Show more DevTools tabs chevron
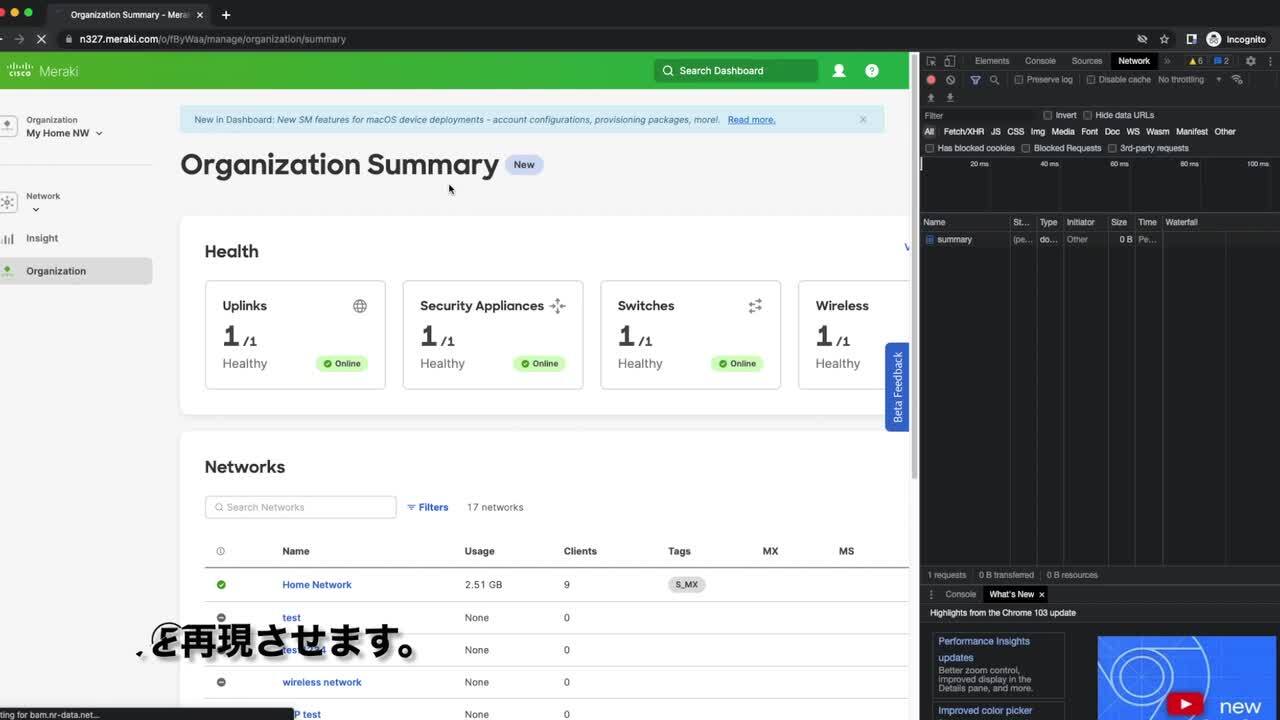The image size is (1280, 720). click(1167, 61)
